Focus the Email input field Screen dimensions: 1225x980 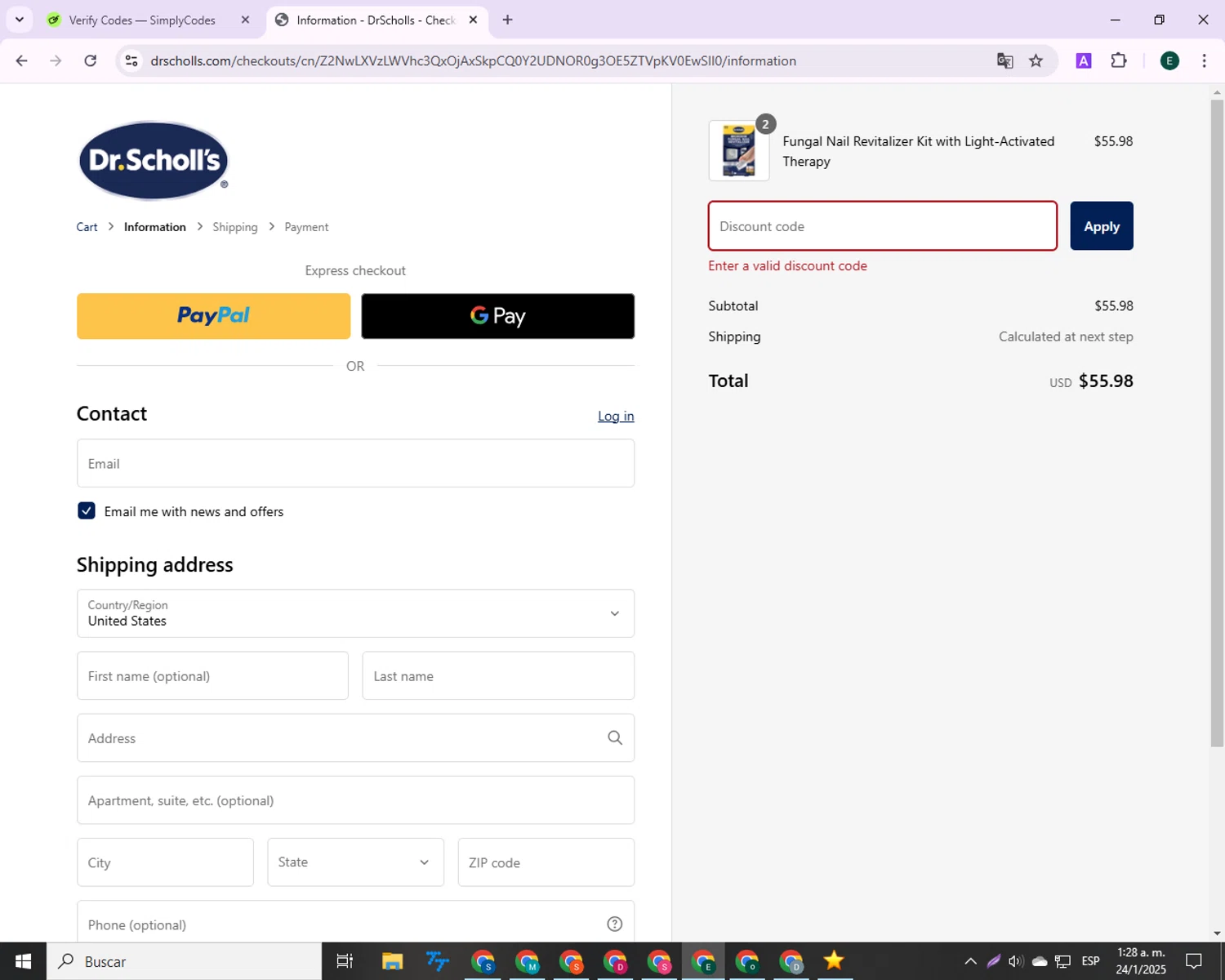355,463
